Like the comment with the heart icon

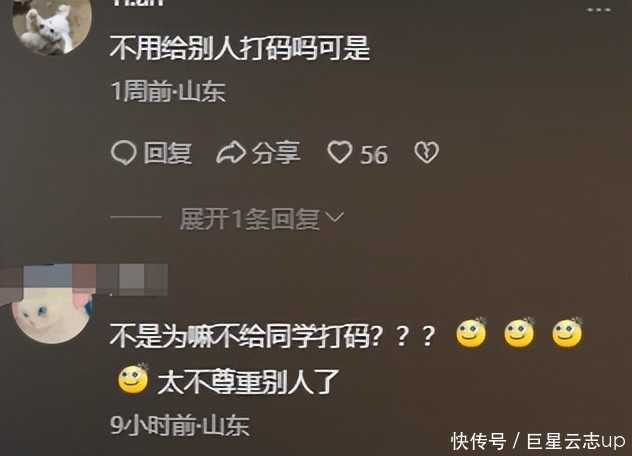click(339, 152)
